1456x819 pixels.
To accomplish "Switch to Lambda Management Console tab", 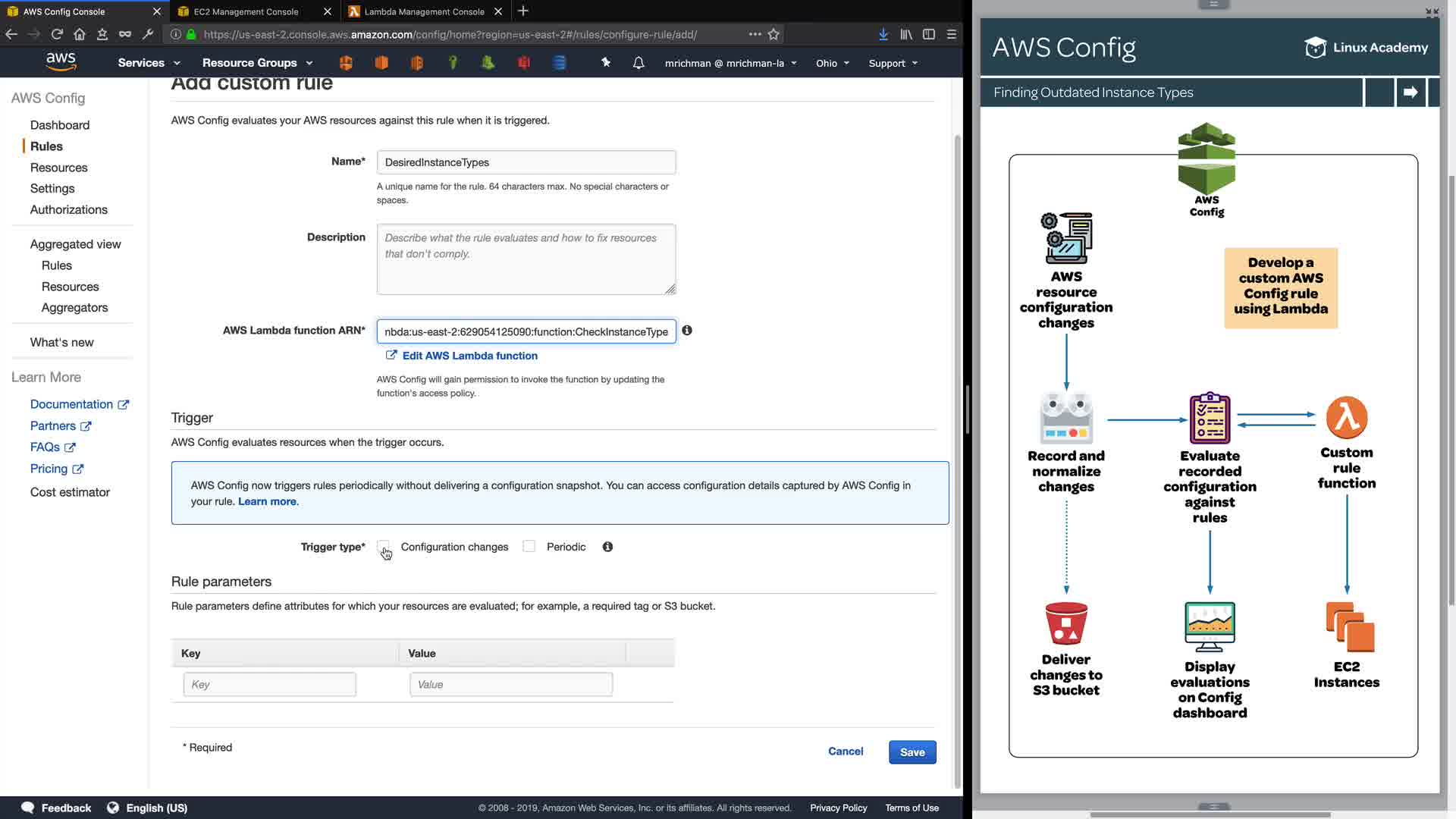I will (424, 11).
